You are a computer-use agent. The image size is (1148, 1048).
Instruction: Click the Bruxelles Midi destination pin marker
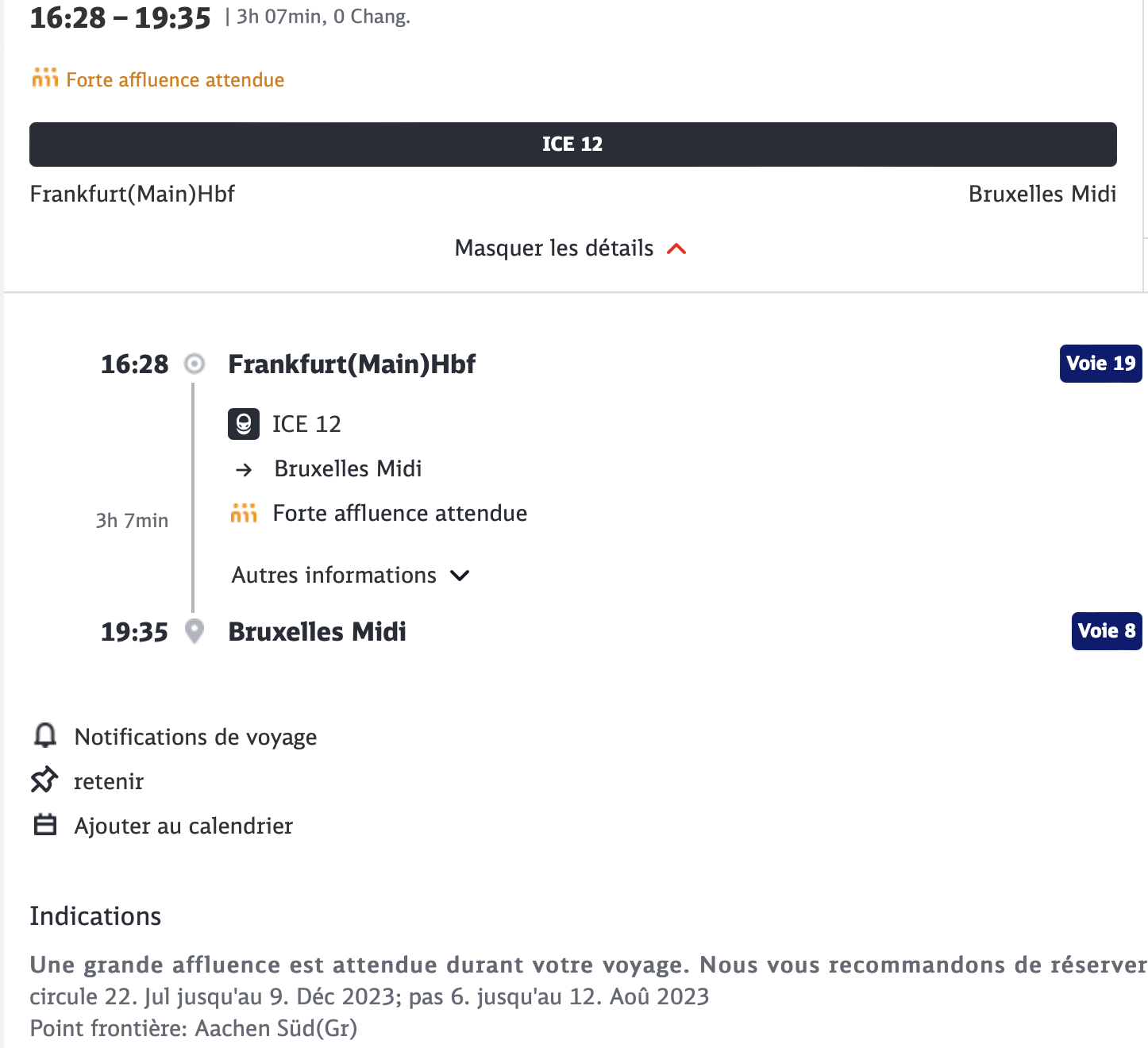point(195,631)
